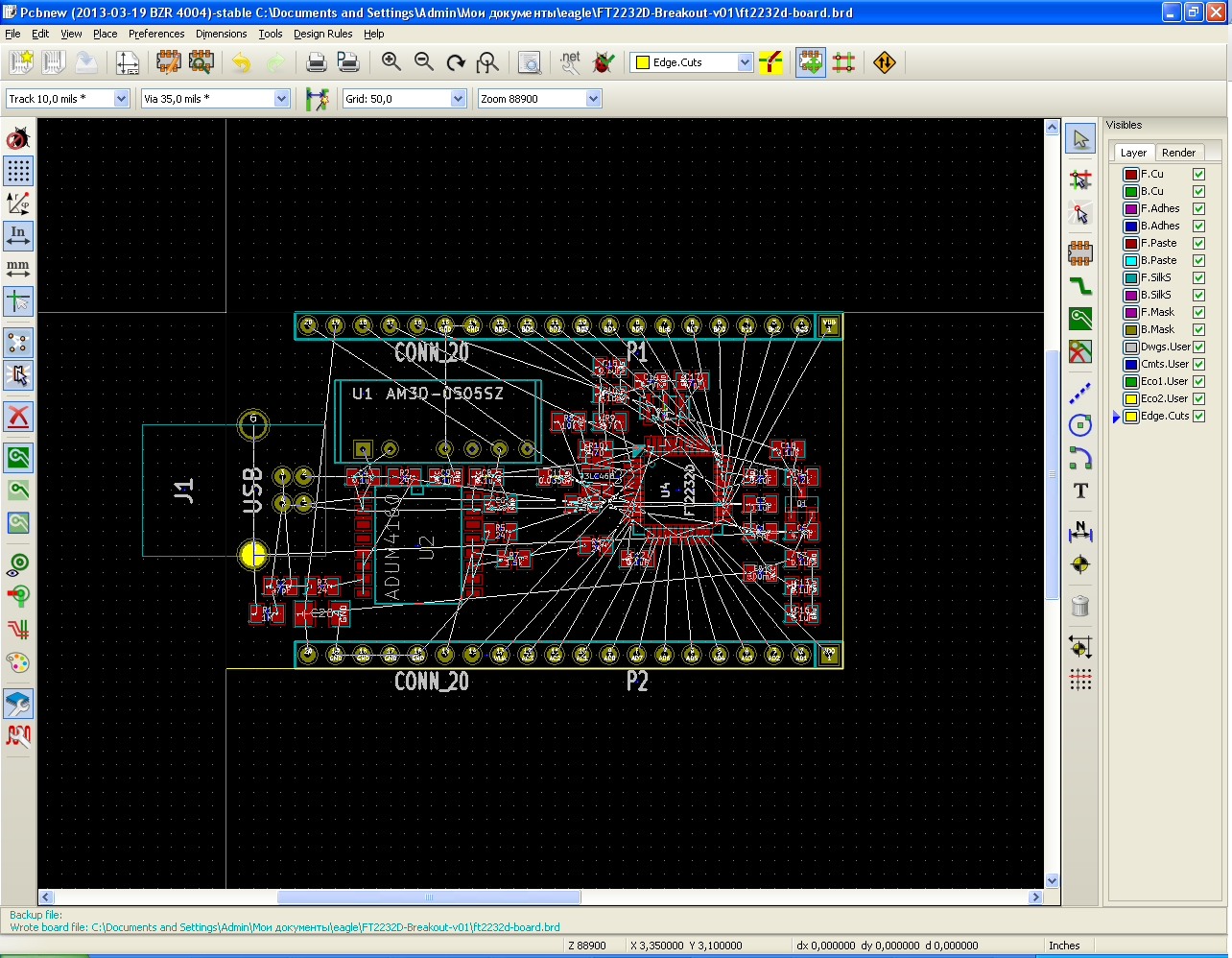Open the Edge.Cuts layer selector dropdown
Screen dimensions: 1232x958
[x=745, y=62]
